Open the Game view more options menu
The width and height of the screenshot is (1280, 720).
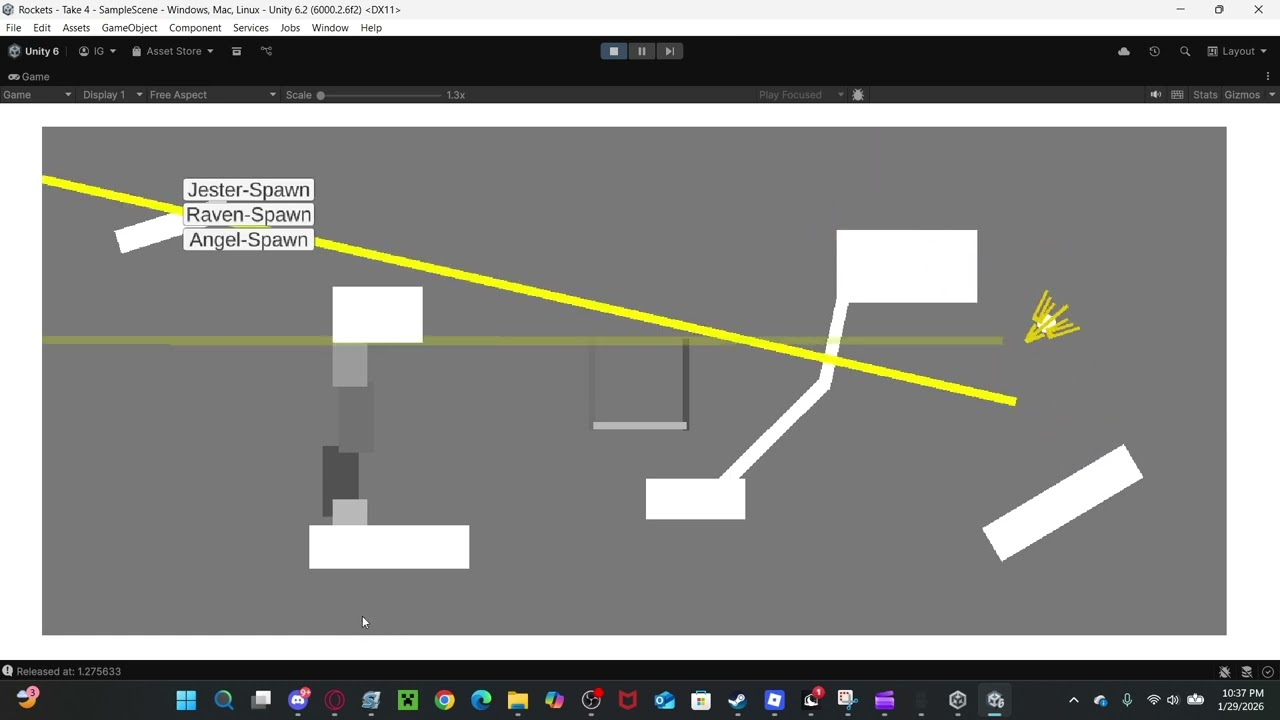1268,77
